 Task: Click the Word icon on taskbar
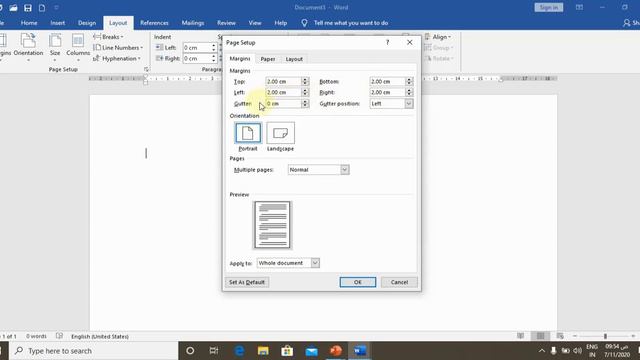point(360,351)
